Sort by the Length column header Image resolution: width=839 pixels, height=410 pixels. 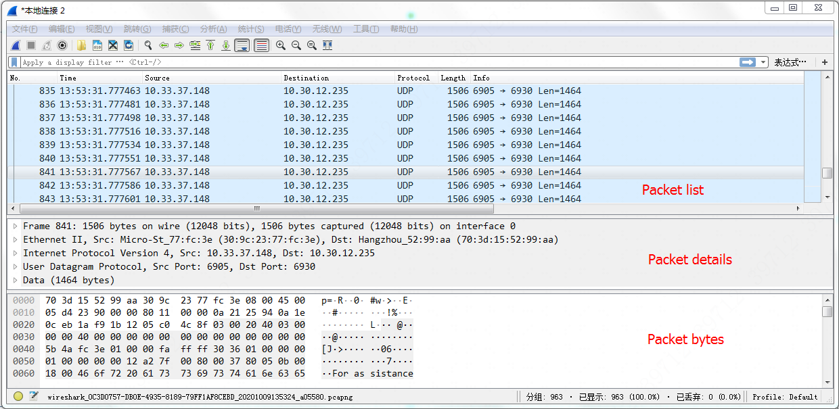[x=454, y=78]
